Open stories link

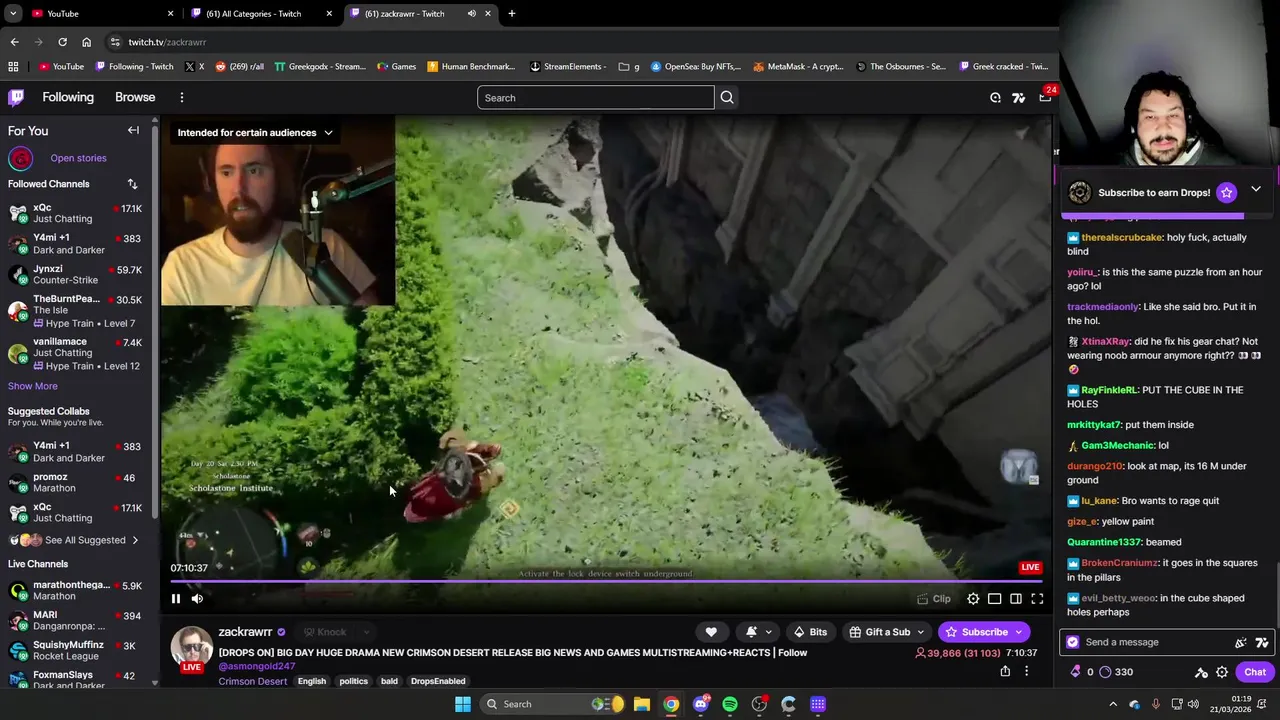tap(78, 158)
